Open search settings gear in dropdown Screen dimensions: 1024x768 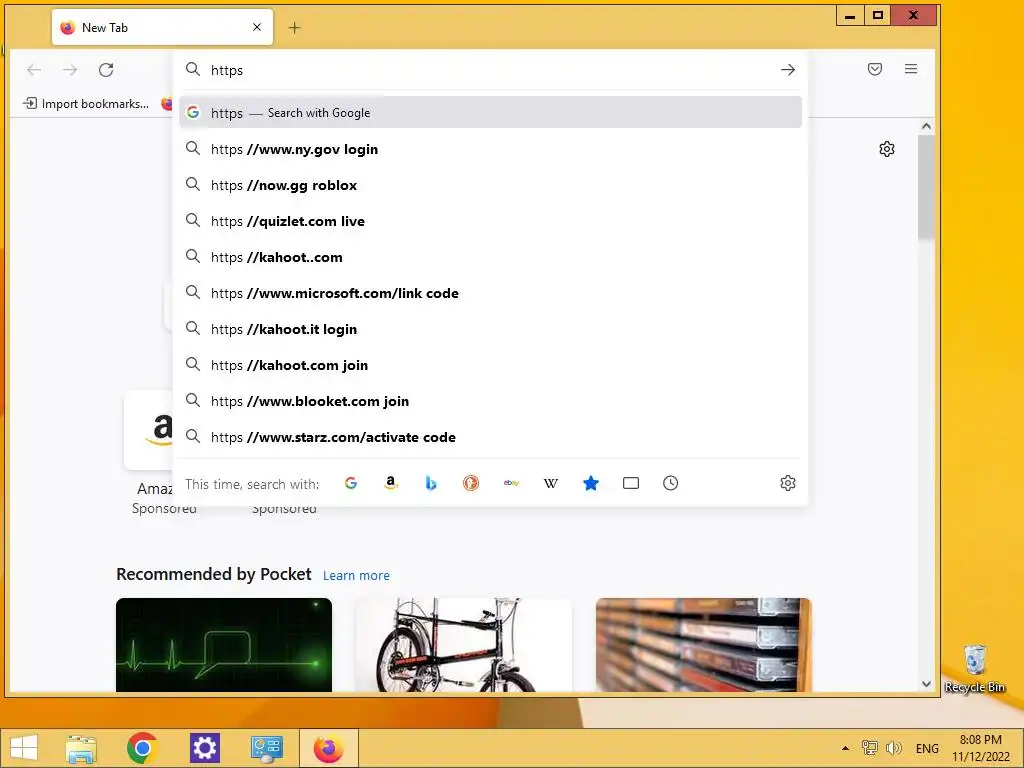[x=788, y=483]
